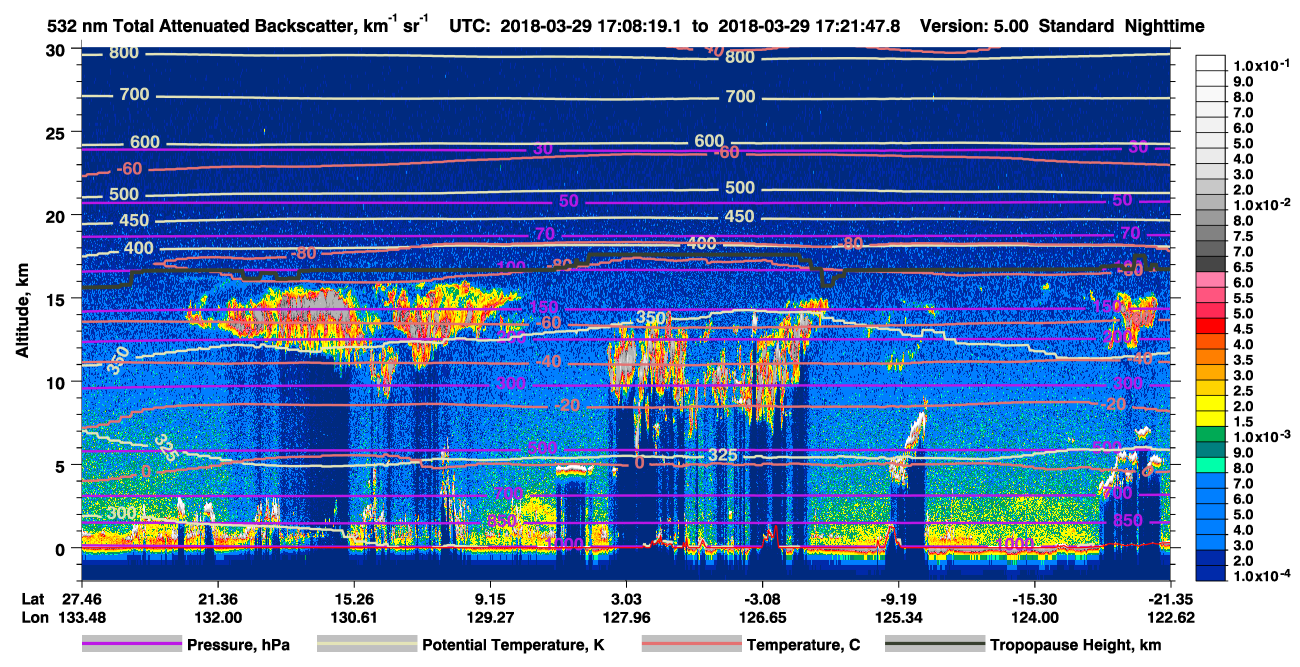Click the 'Lat' row label

[x=33, y=598]
